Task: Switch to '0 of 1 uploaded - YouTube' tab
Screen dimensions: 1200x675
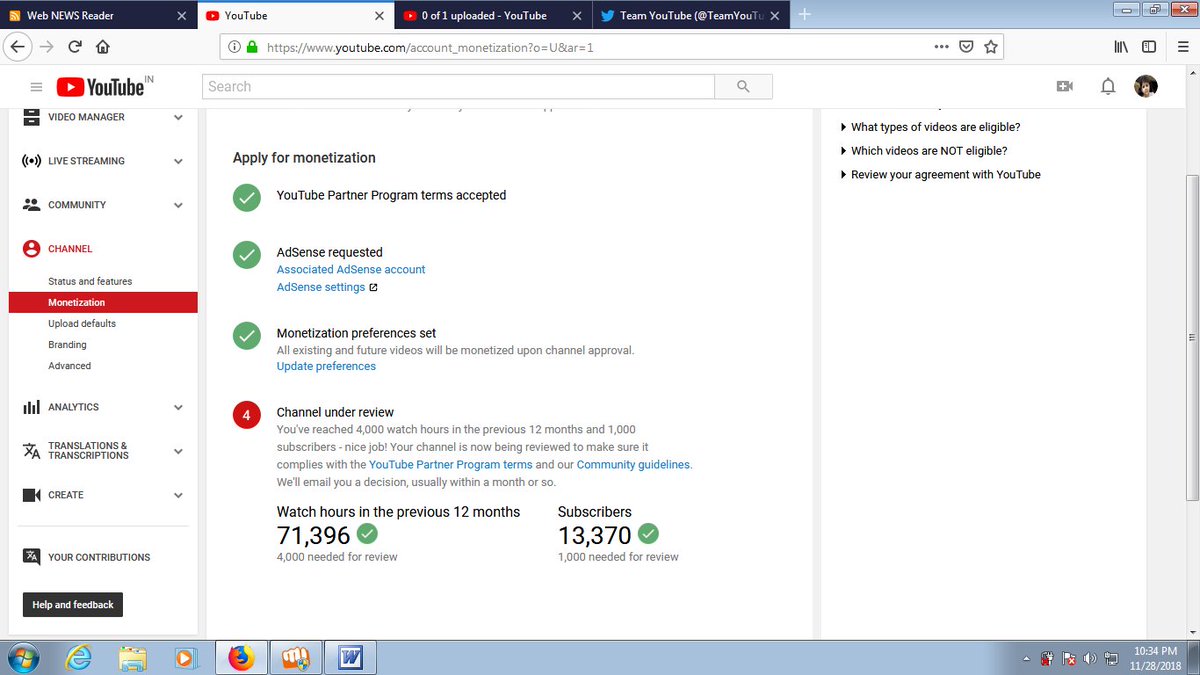Action: point(493,15)
